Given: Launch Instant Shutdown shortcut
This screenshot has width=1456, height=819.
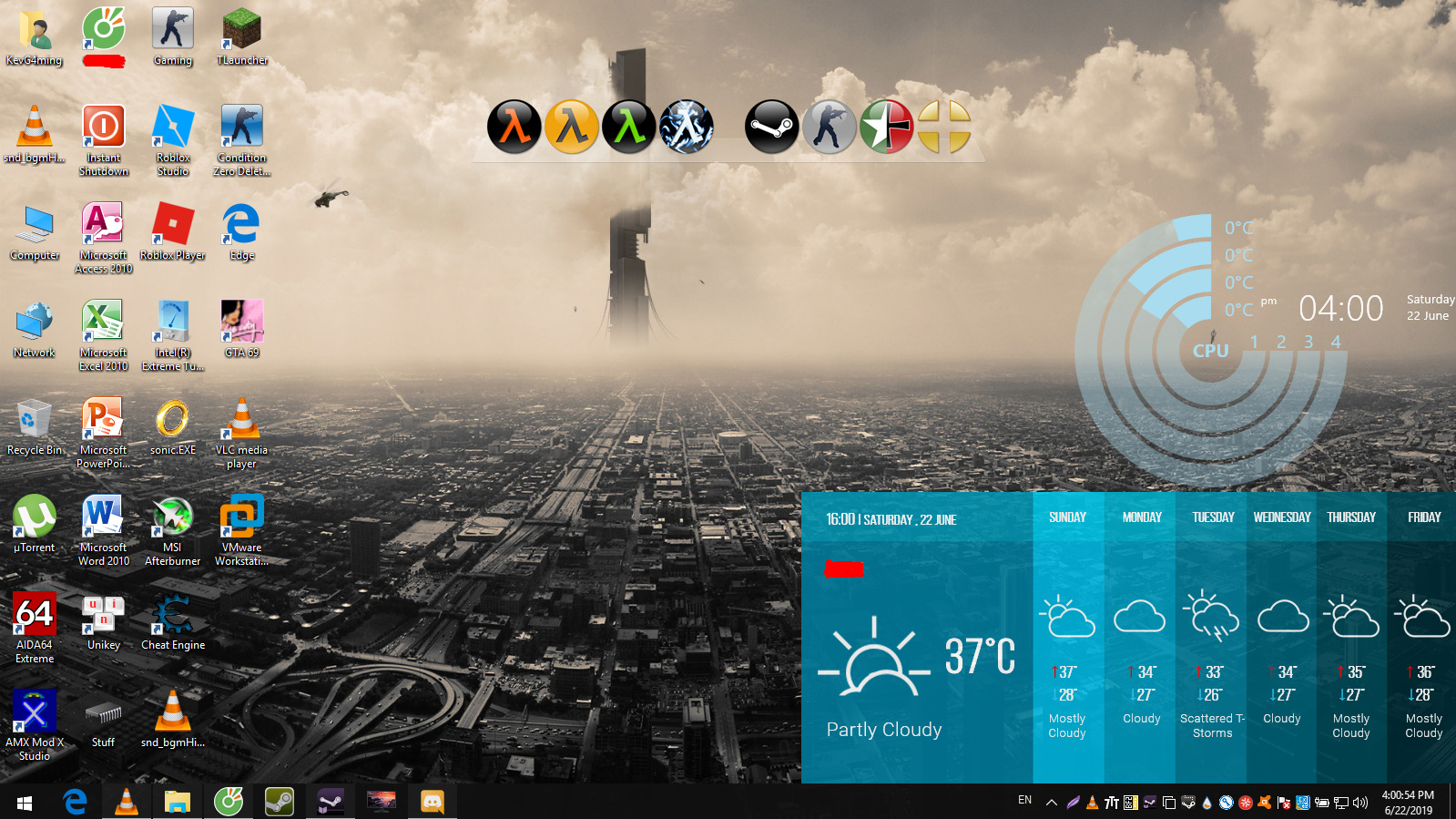Looking at the screenshot, I should 104,140.
